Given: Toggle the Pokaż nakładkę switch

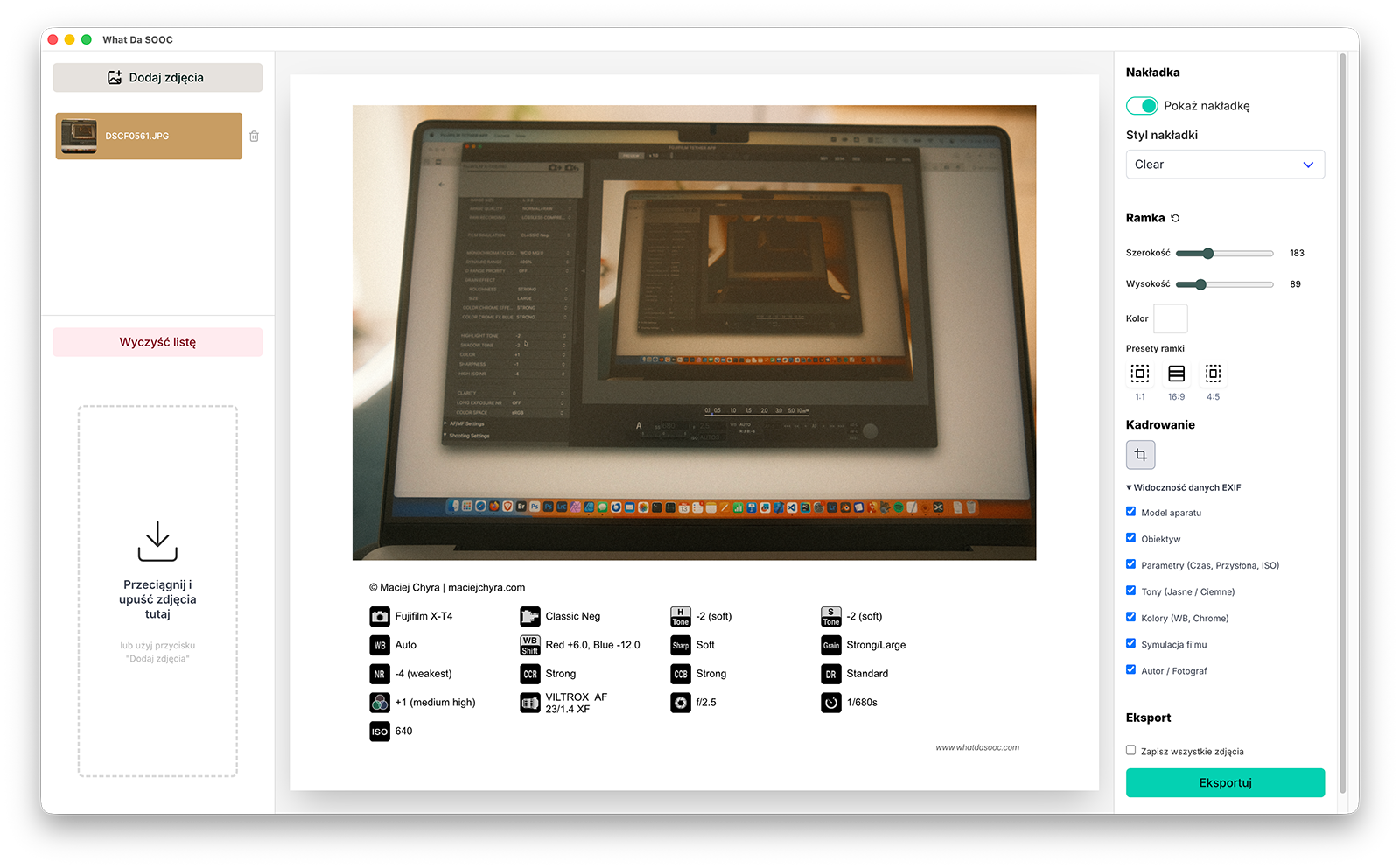Looking at the screenshot, I should point(1142,106).
